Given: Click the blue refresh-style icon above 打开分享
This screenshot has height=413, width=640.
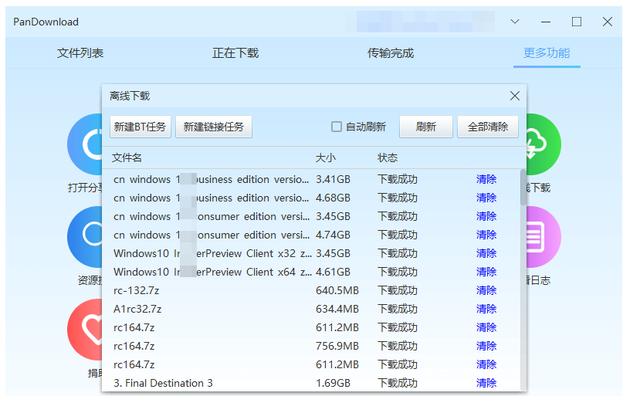Looking at the screenshot, I should (85, 144).
